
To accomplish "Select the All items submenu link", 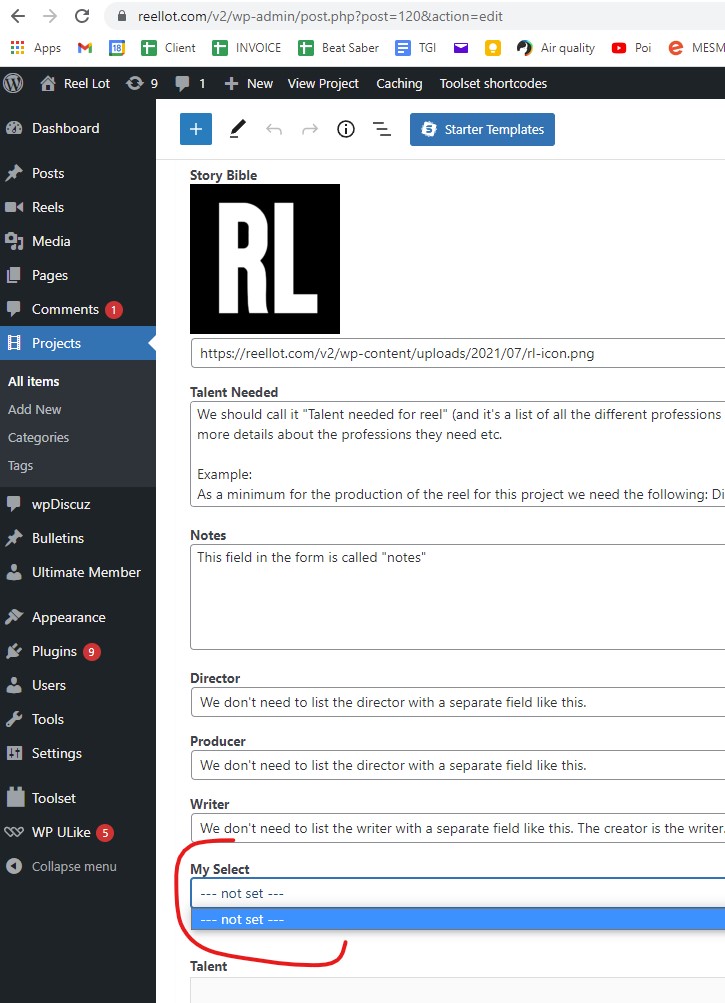I will coord(34,381).
